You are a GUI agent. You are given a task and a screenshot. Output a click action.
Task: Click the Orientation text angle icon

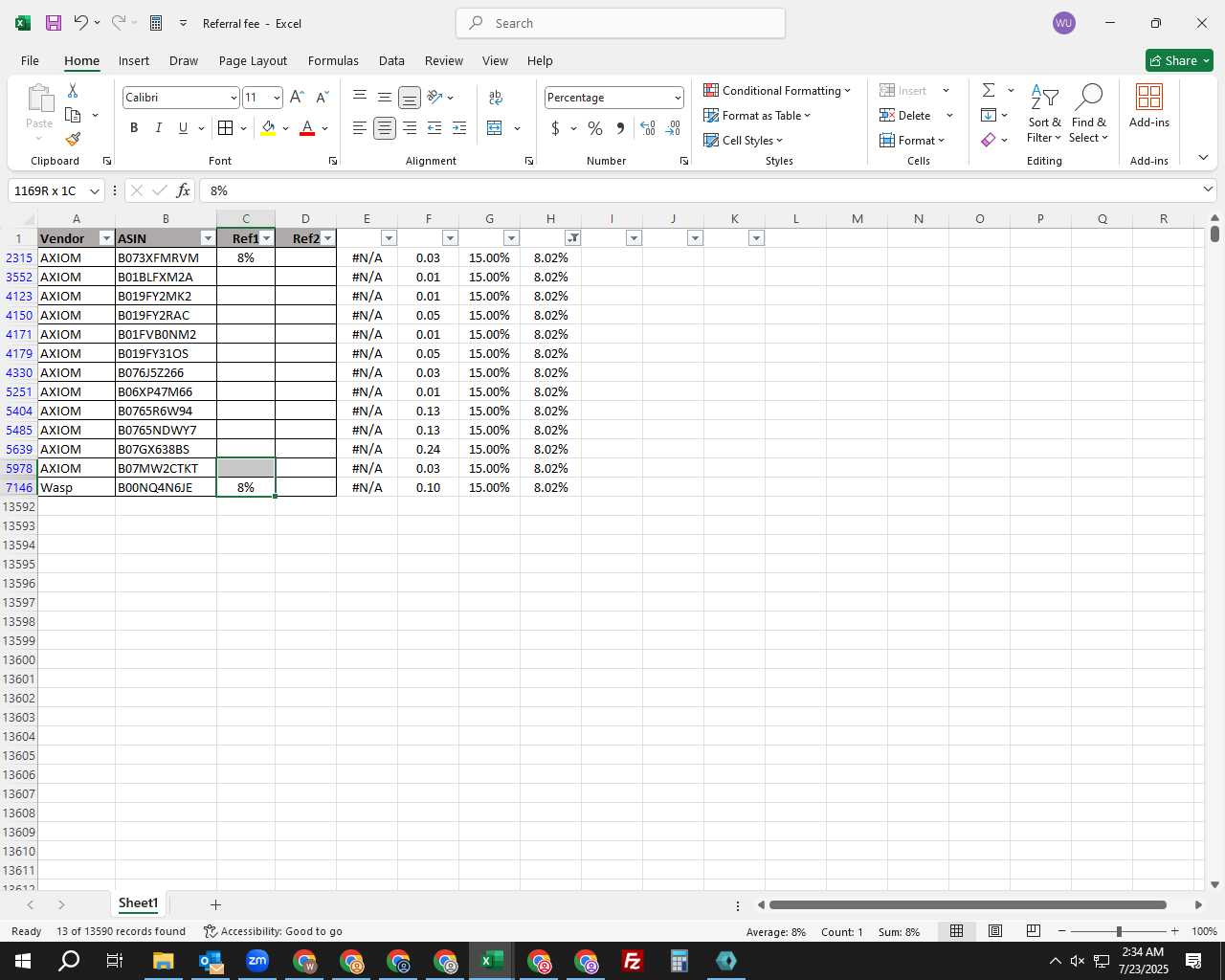tap(434, 97)
